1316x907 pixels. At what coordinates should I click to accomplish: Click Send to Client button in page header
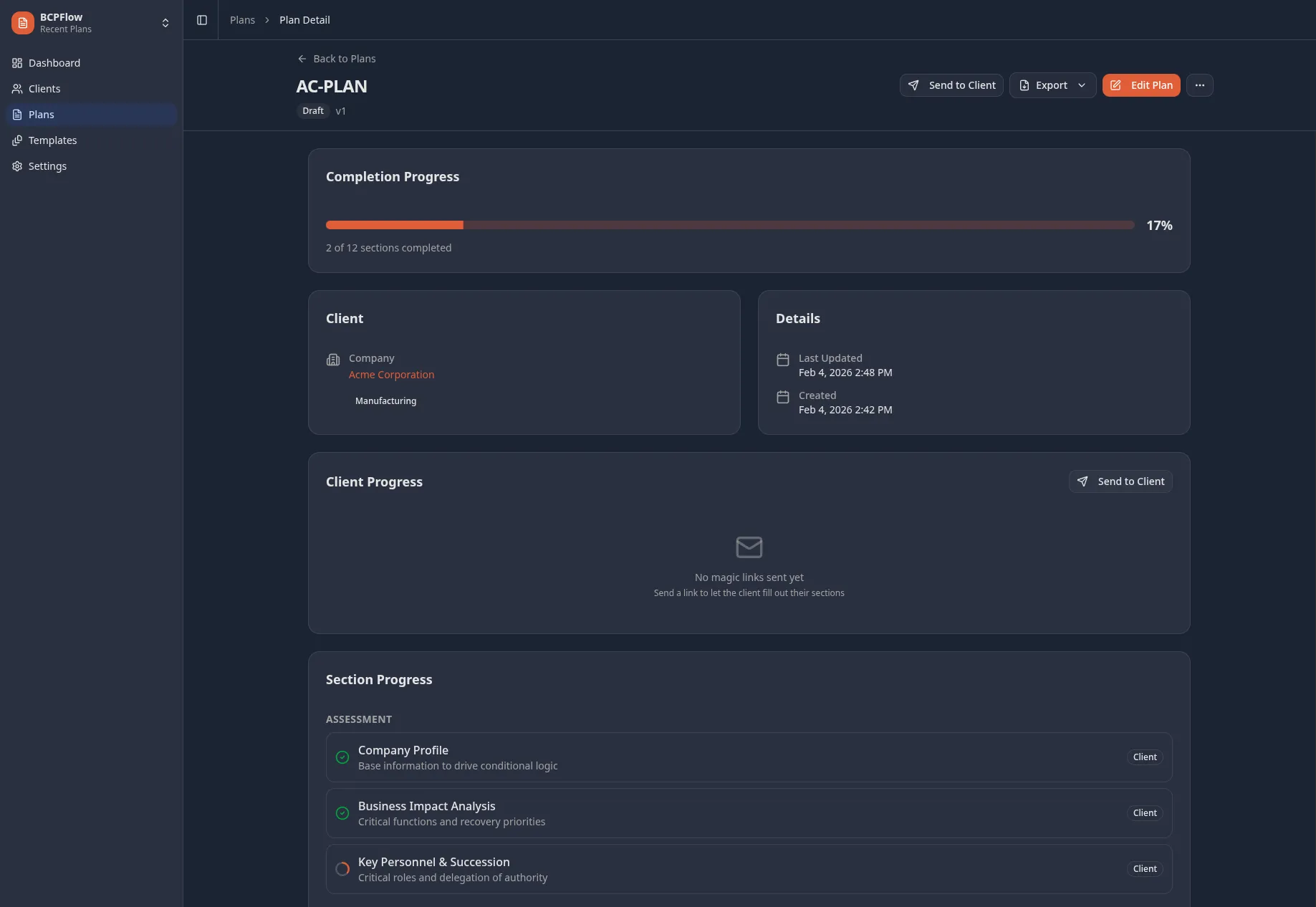tap(951, 85)
